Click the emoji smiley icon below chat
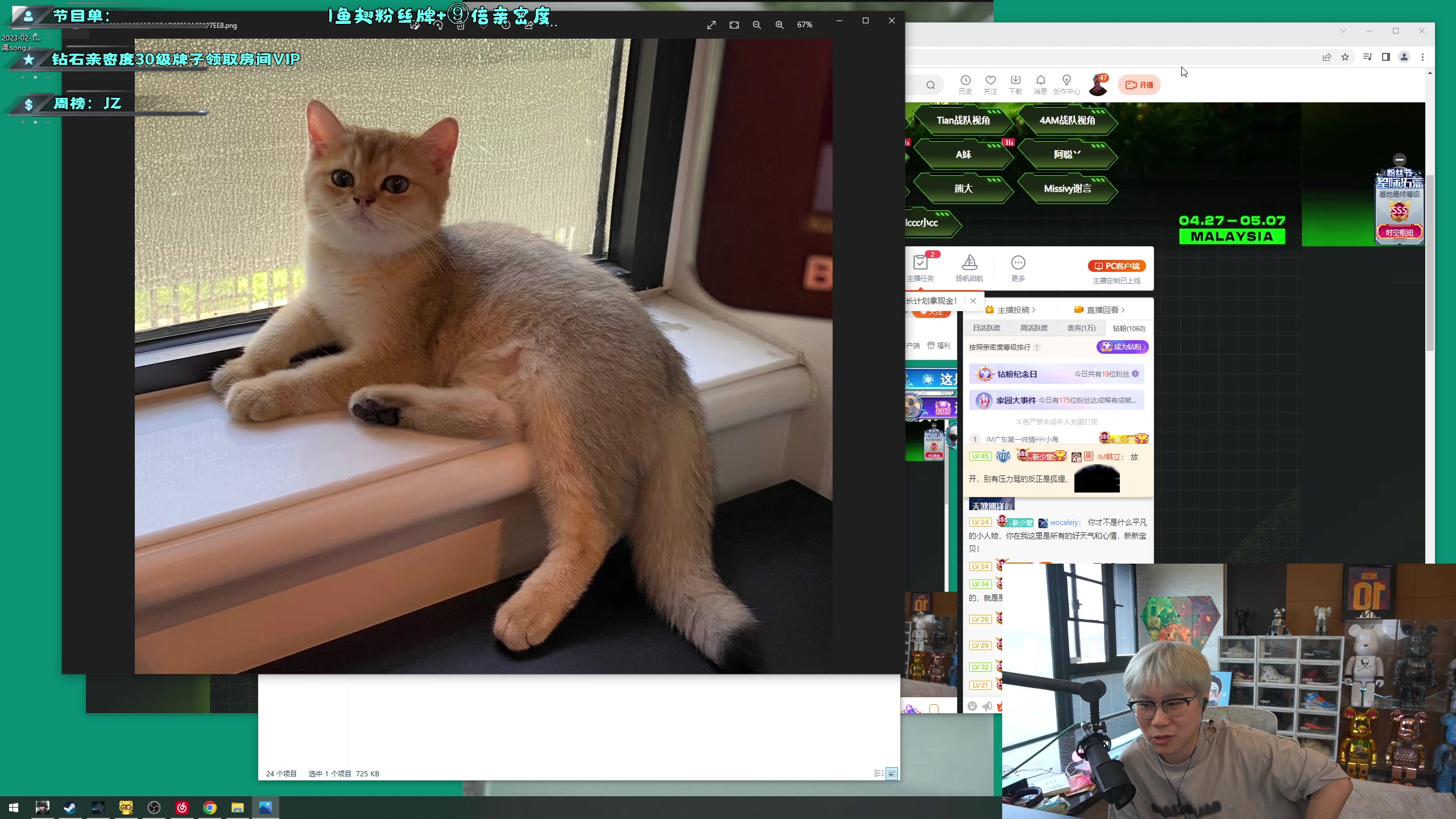This screenshot has width=1456, height=819. click(972, 706)
